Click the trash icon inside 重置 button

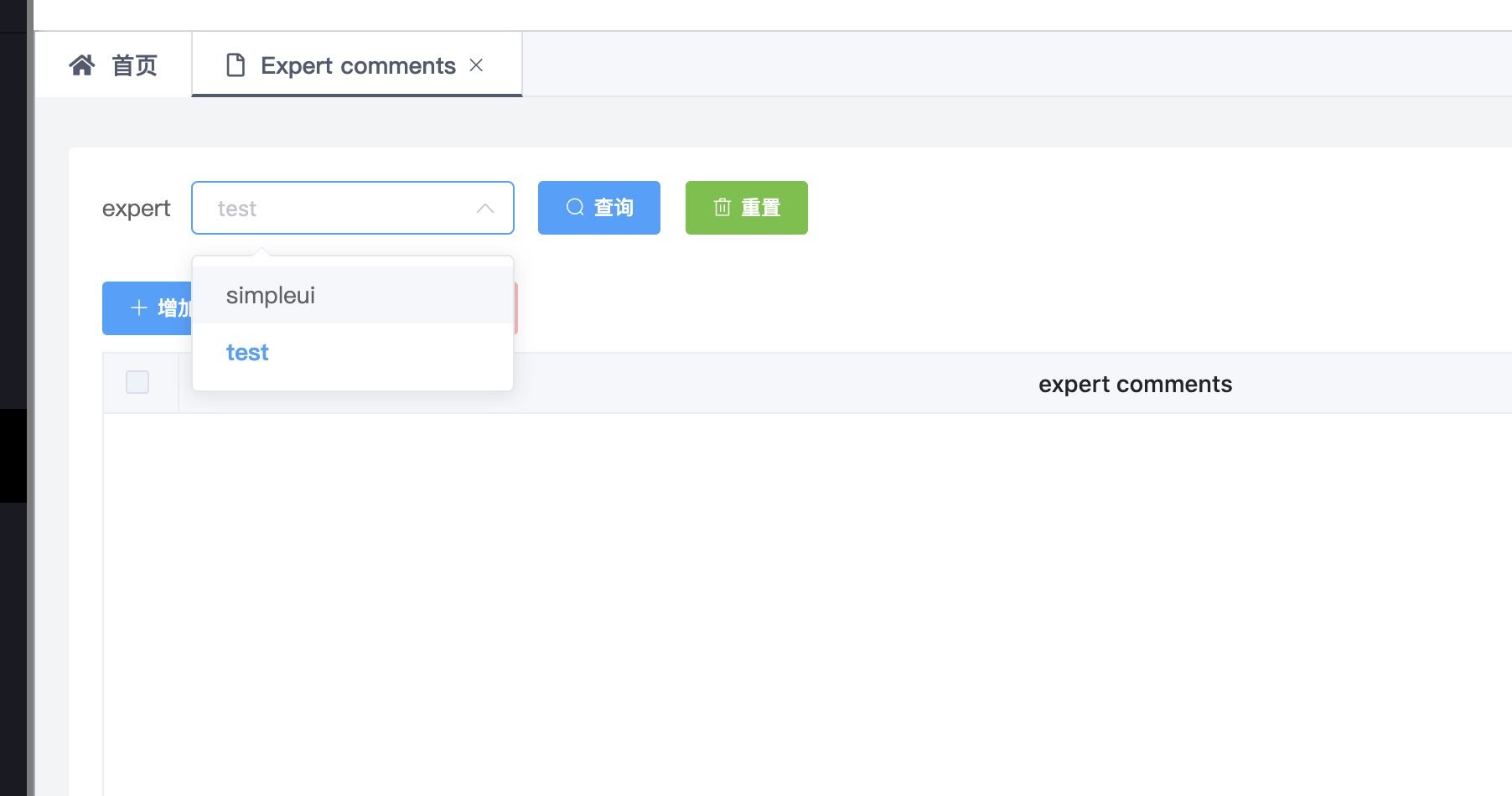pos(723,208)
